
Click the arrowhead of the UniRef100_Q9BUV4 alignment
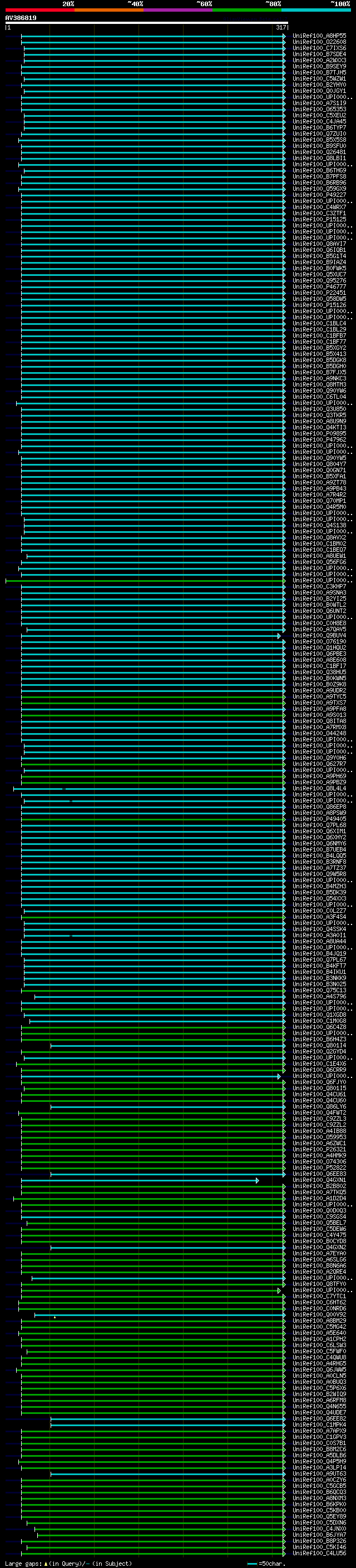(279, 635)
